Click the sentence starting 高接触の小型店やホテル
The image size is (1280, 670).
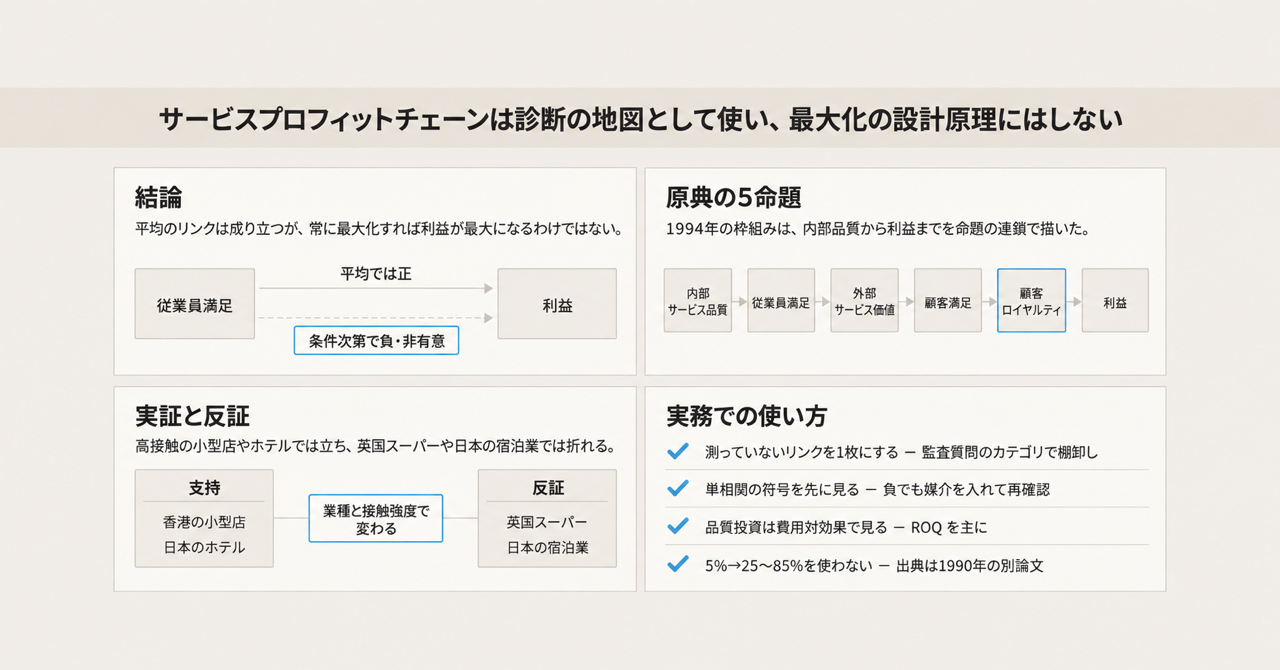[x=375, y=446]
